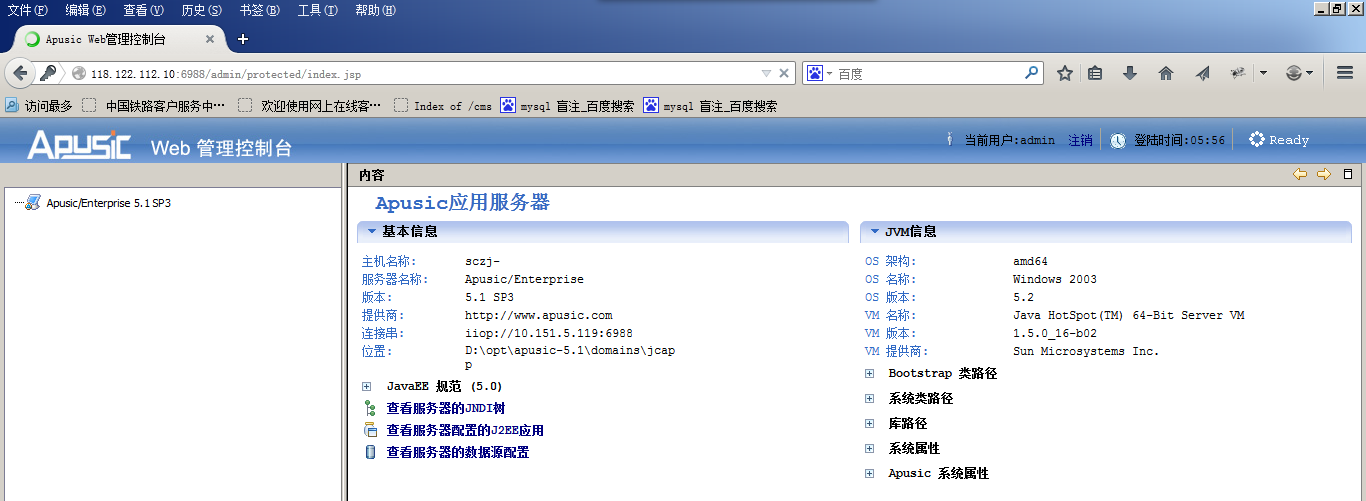Click the paper plane toolbar icon
The height and width of the screenshot is (501, 1366).
pyautogui.click(x=1203, y=73)
